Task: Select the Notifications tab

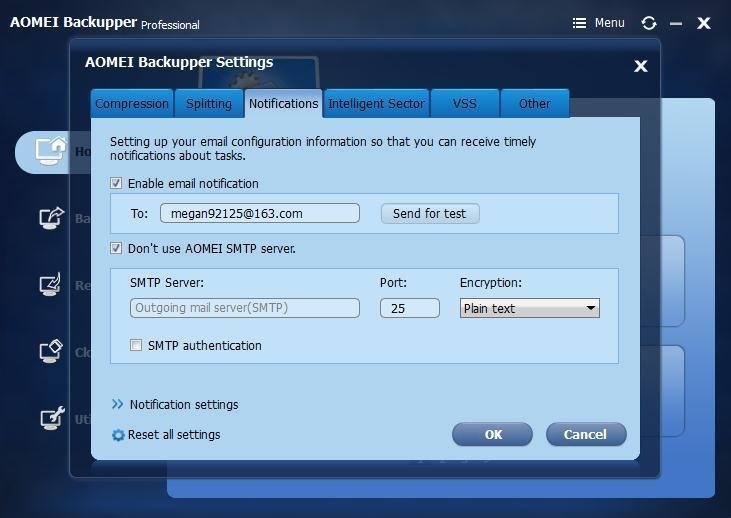Action: [283, 104]
